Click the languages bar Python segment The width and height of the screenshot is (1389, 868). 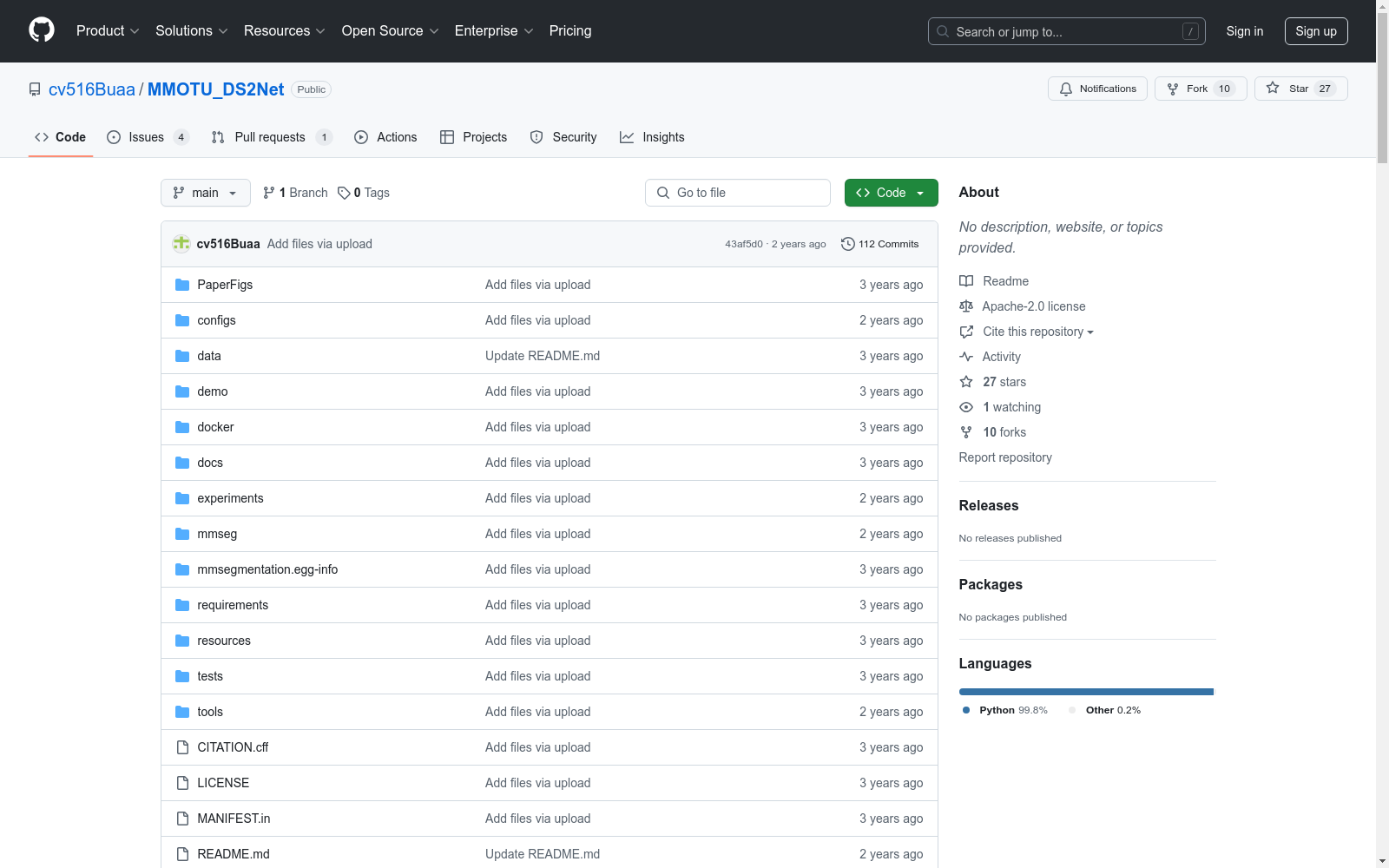(x=1086, y=692)
